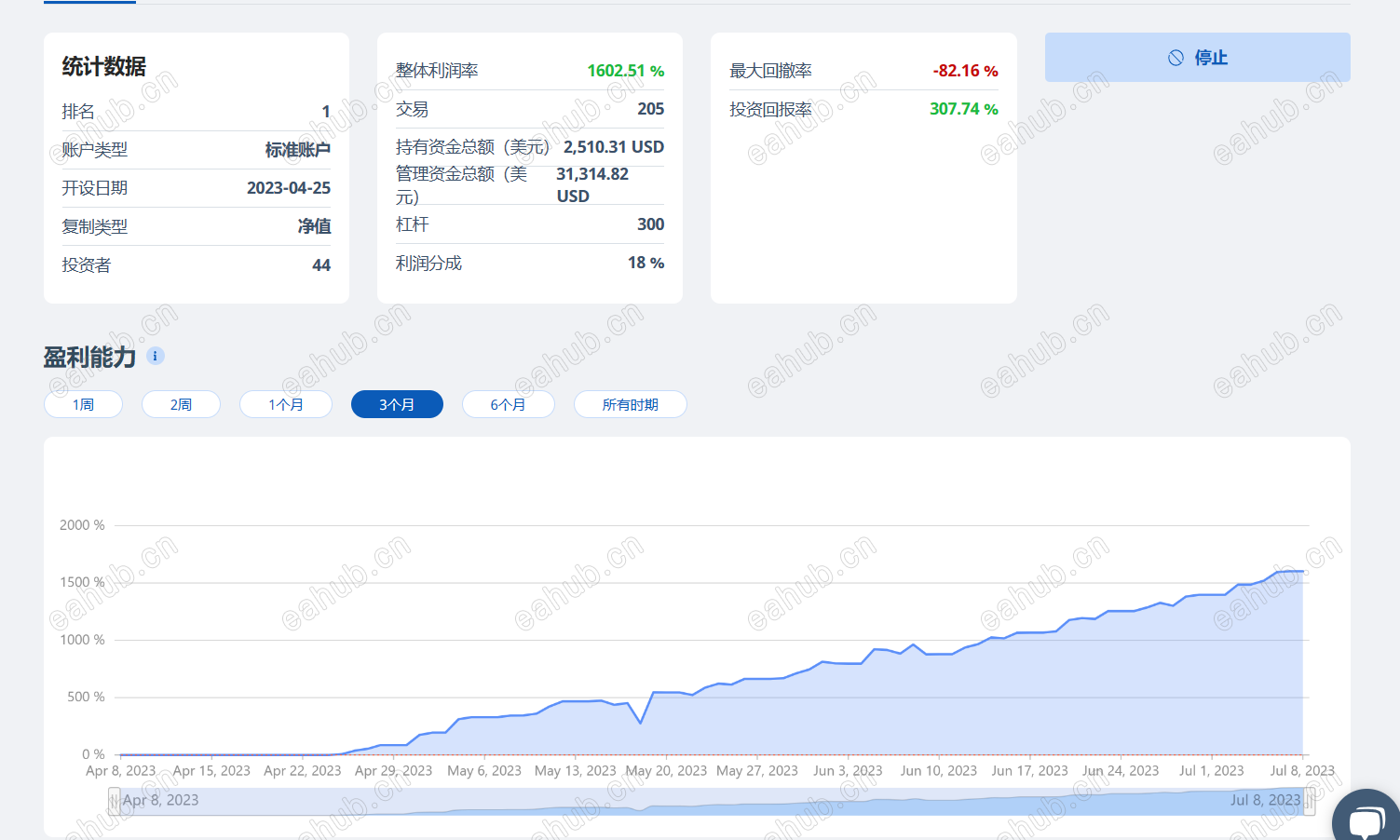Screen dimensions: 1400x840
Task: Click the 整体利润率 value 1602.51 %
Action: tap(626, 71)
